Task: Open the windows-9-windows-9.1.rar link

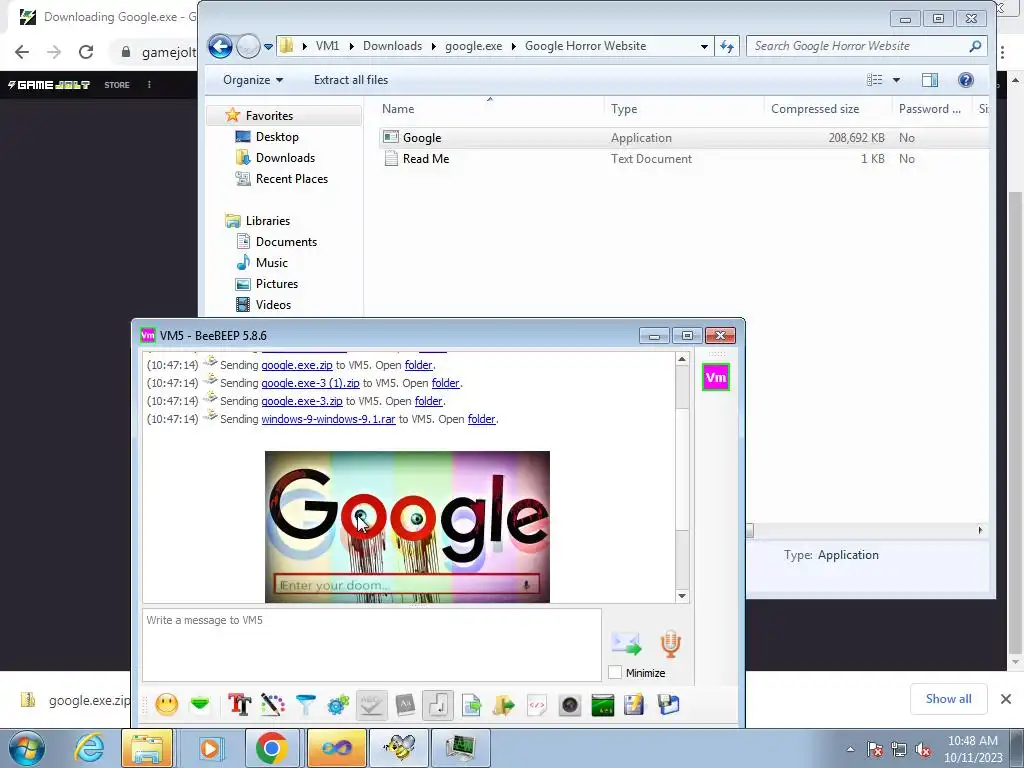Action: click(328, 419)
